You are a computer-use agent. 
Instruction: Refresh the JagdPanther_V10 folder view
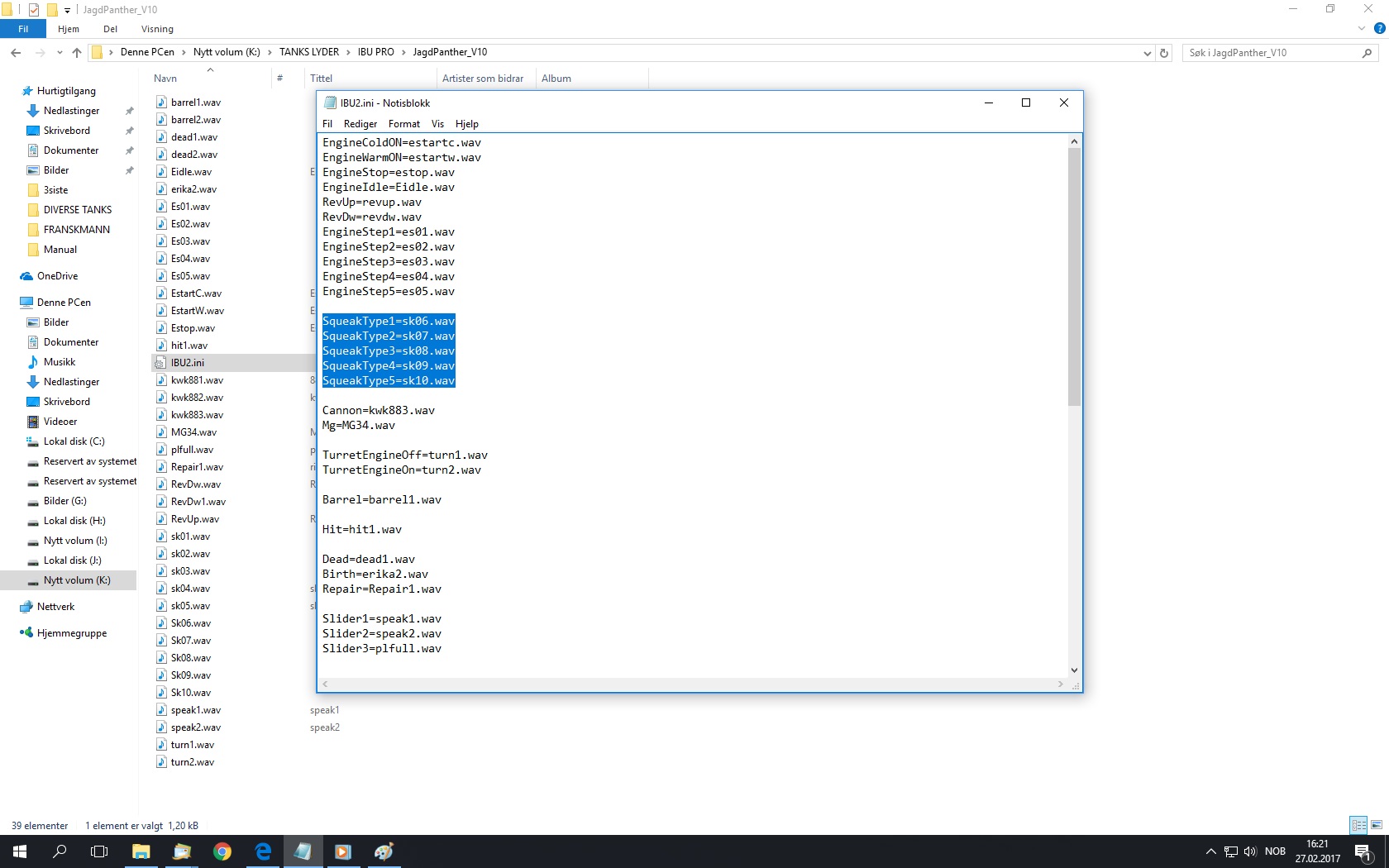(x=1164, y=53)
